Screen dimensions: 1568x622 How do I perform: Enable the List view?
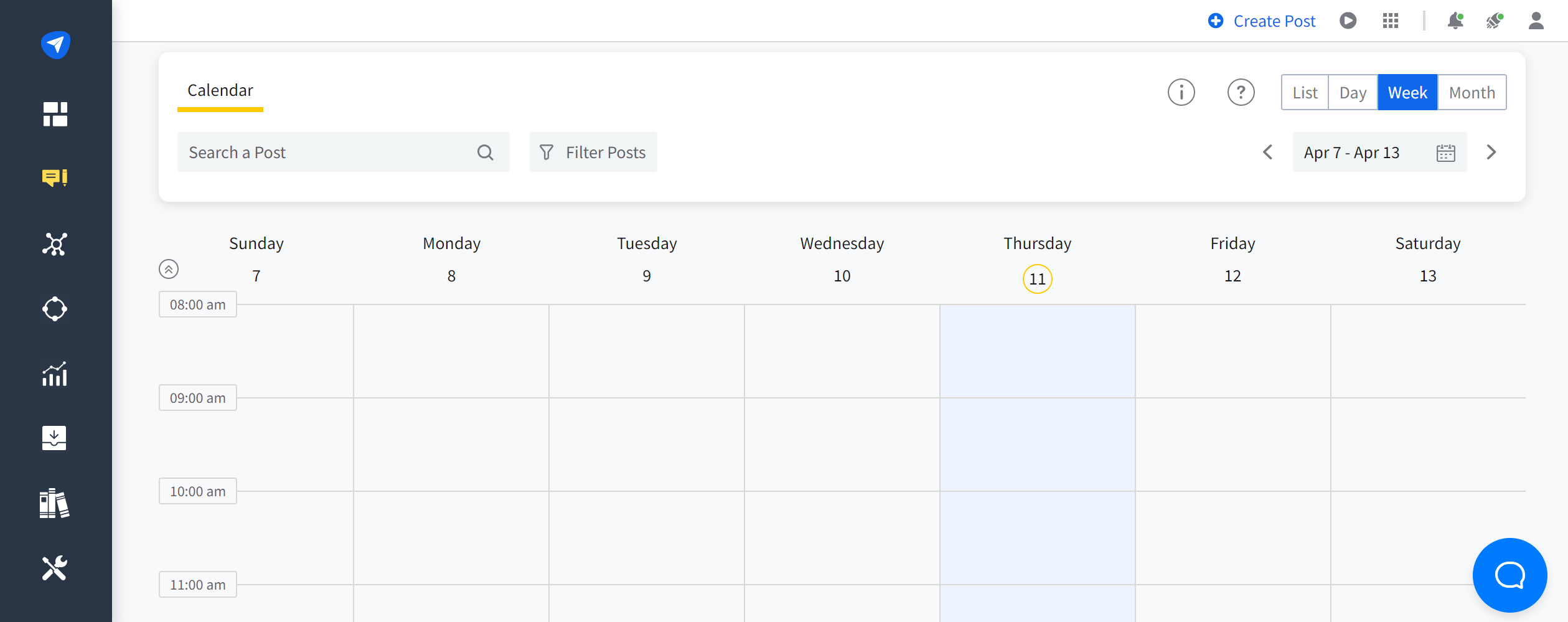pyautogui.click(x=1305, y=92)
